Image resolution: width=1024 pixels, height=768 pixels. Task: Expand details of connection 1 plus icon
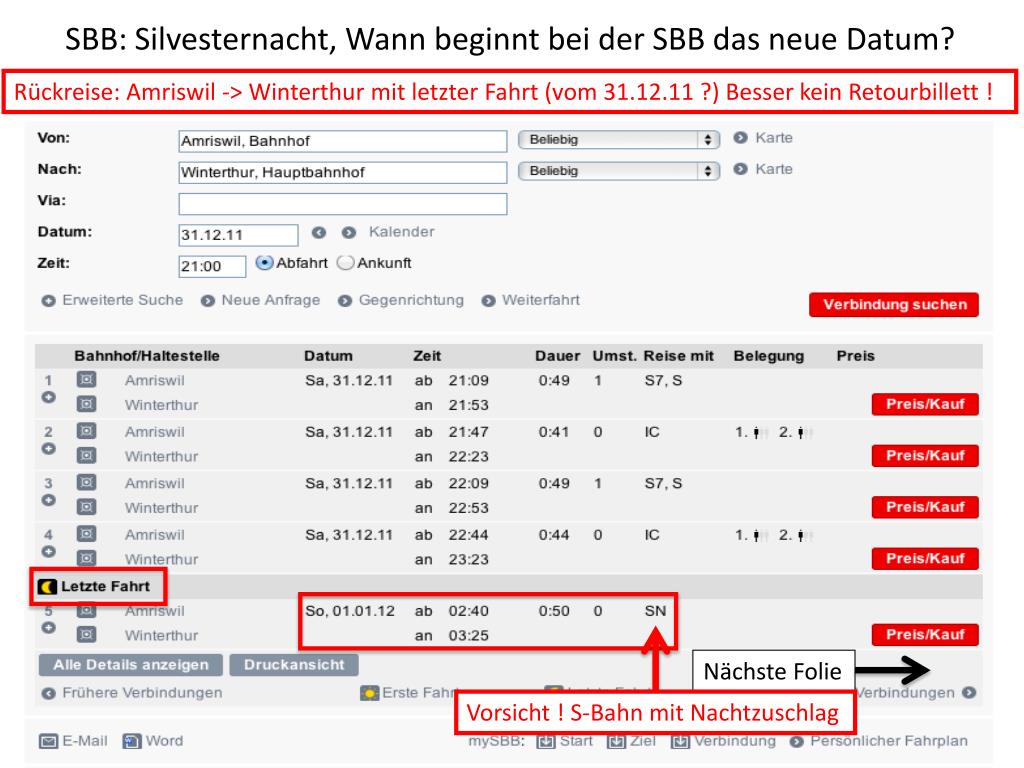click(48, 397)
